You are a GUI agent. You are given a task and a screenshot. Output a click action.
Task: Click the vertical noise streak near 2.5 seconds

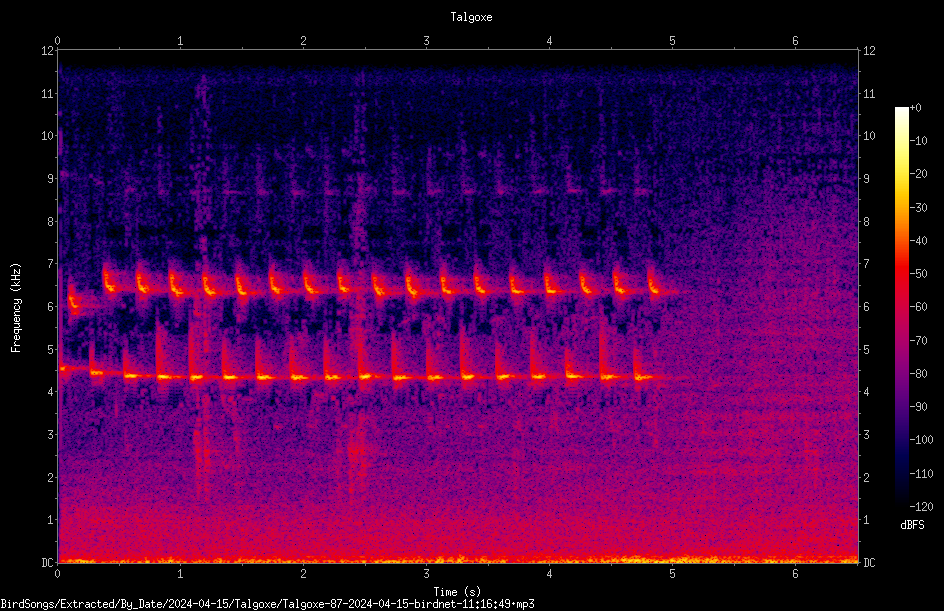click(359, 283)
